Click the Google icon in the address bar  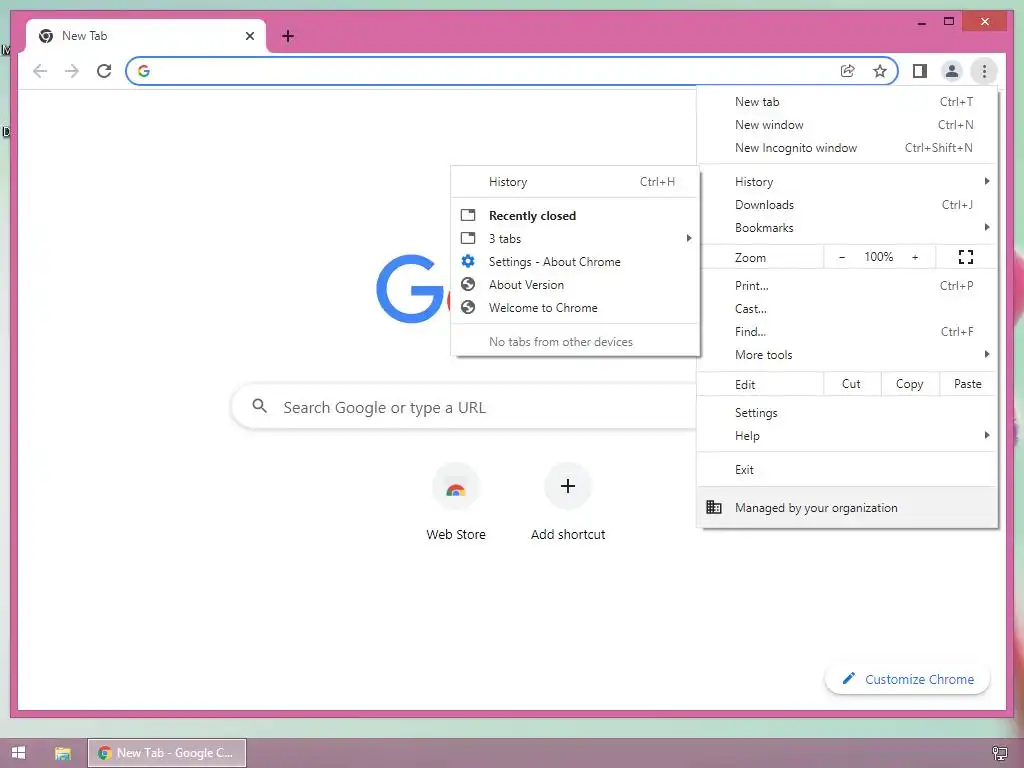tap(144, 71)
